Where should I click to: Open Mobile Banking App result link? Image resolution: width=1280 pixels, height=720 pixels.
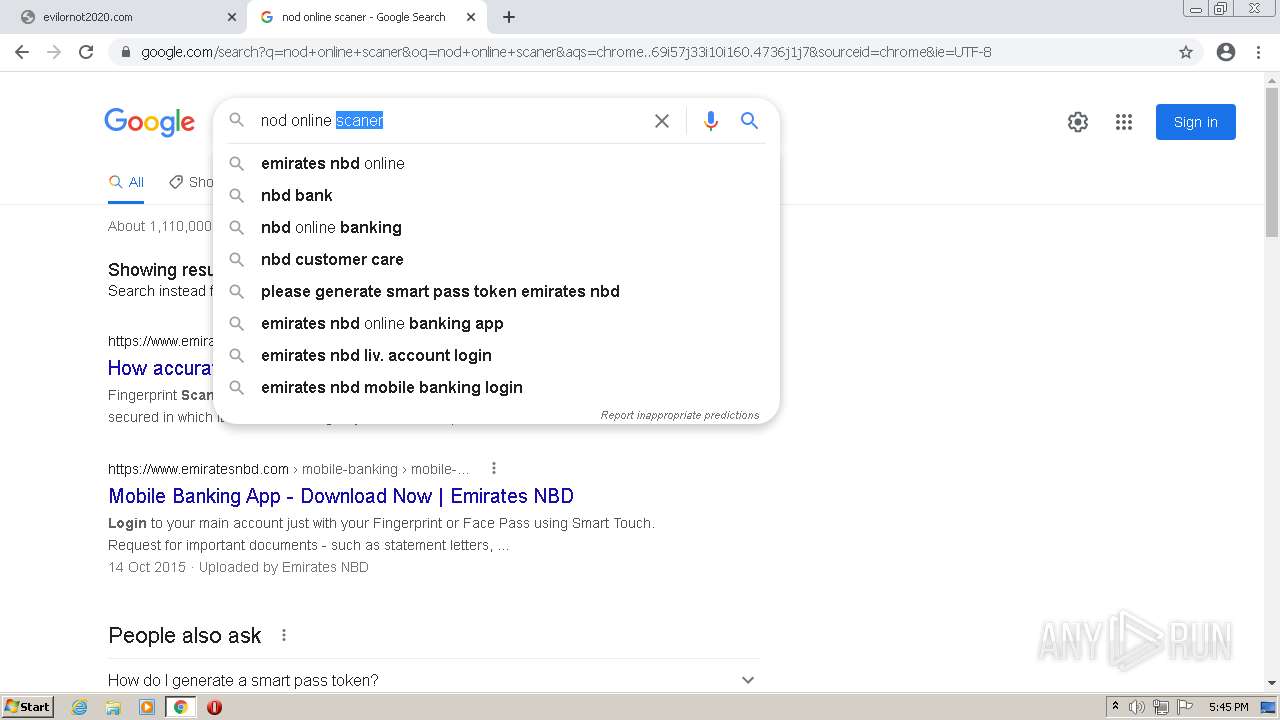341,496
